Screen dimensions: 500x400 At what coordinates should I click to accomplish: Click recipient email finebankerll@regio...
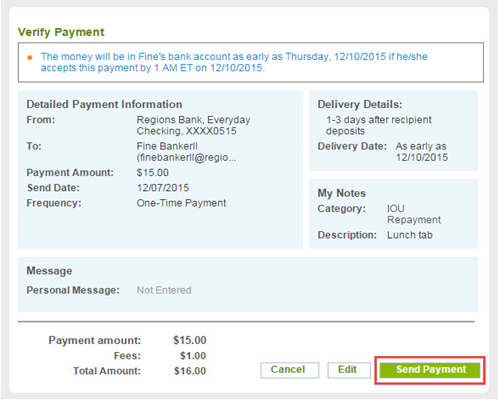186,157
